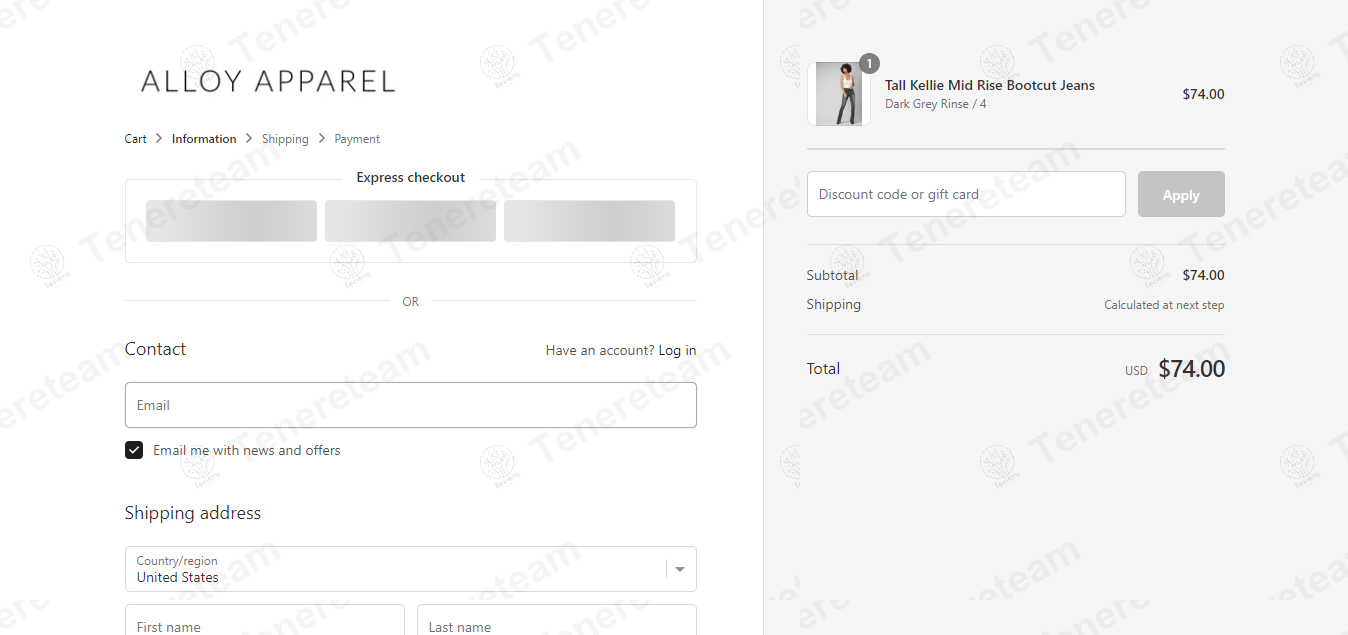Click the large USD $74.00 total amount
Image resolution: width=1348 pixels, height=635 pixels.
[1191, 369]
